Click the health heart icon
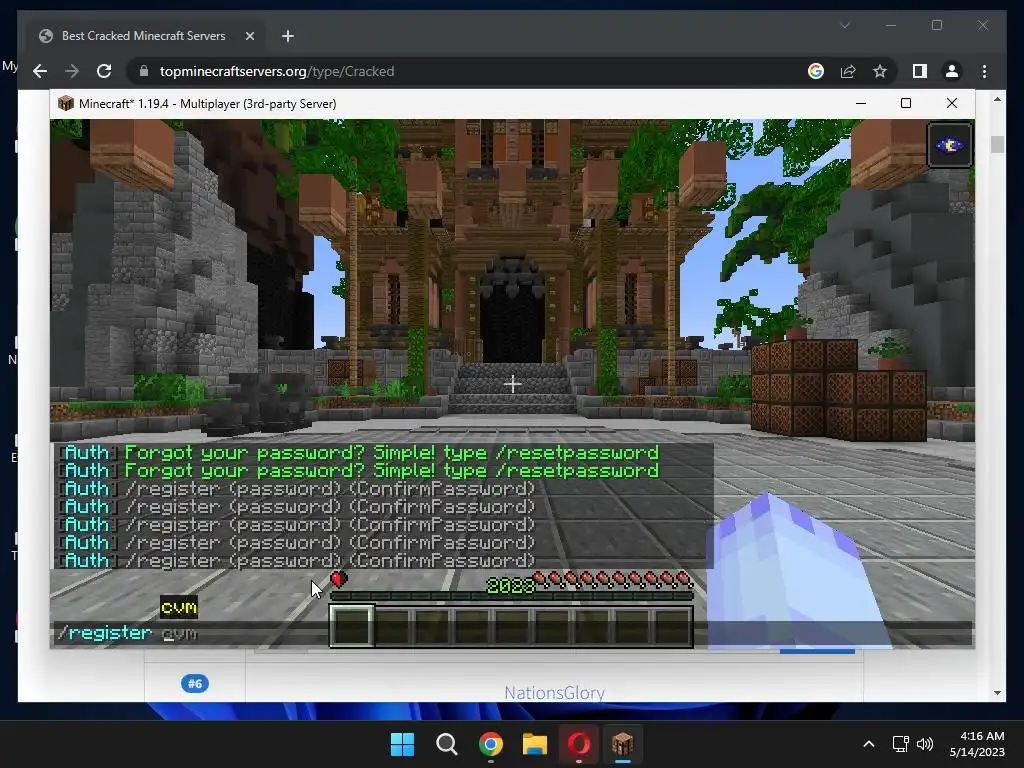This screenshot has width=1024, height=768. pyautogui.click(x=339, y=579)
